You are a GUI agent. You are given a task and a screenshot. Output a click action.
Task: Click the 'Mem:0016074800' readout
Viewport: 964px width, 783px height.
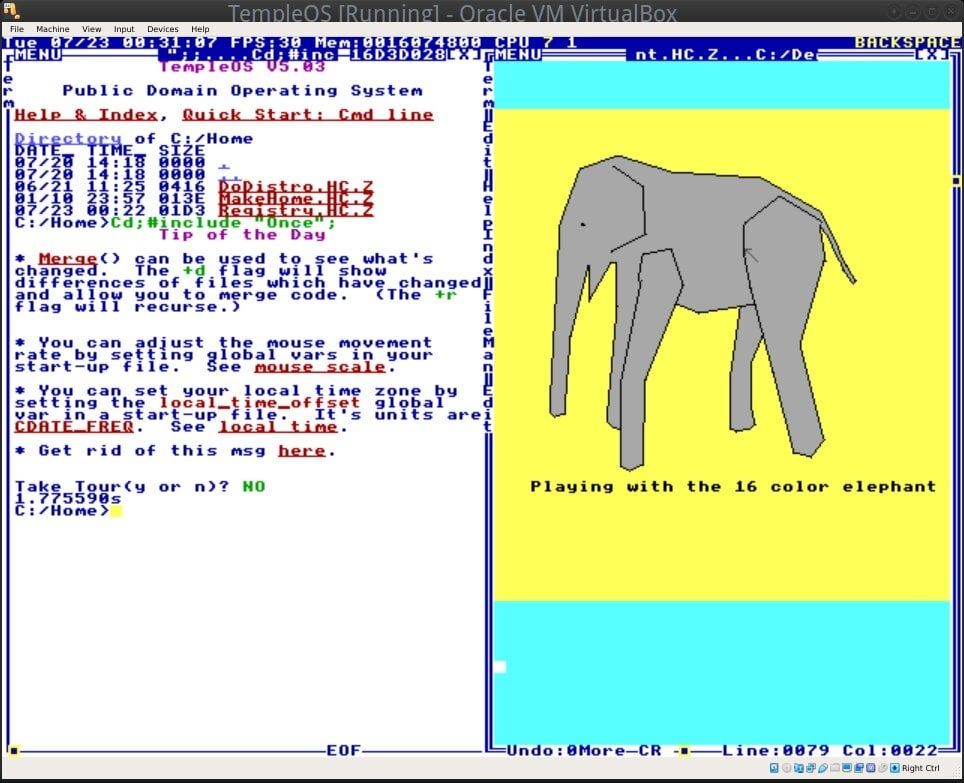(398, 42)
